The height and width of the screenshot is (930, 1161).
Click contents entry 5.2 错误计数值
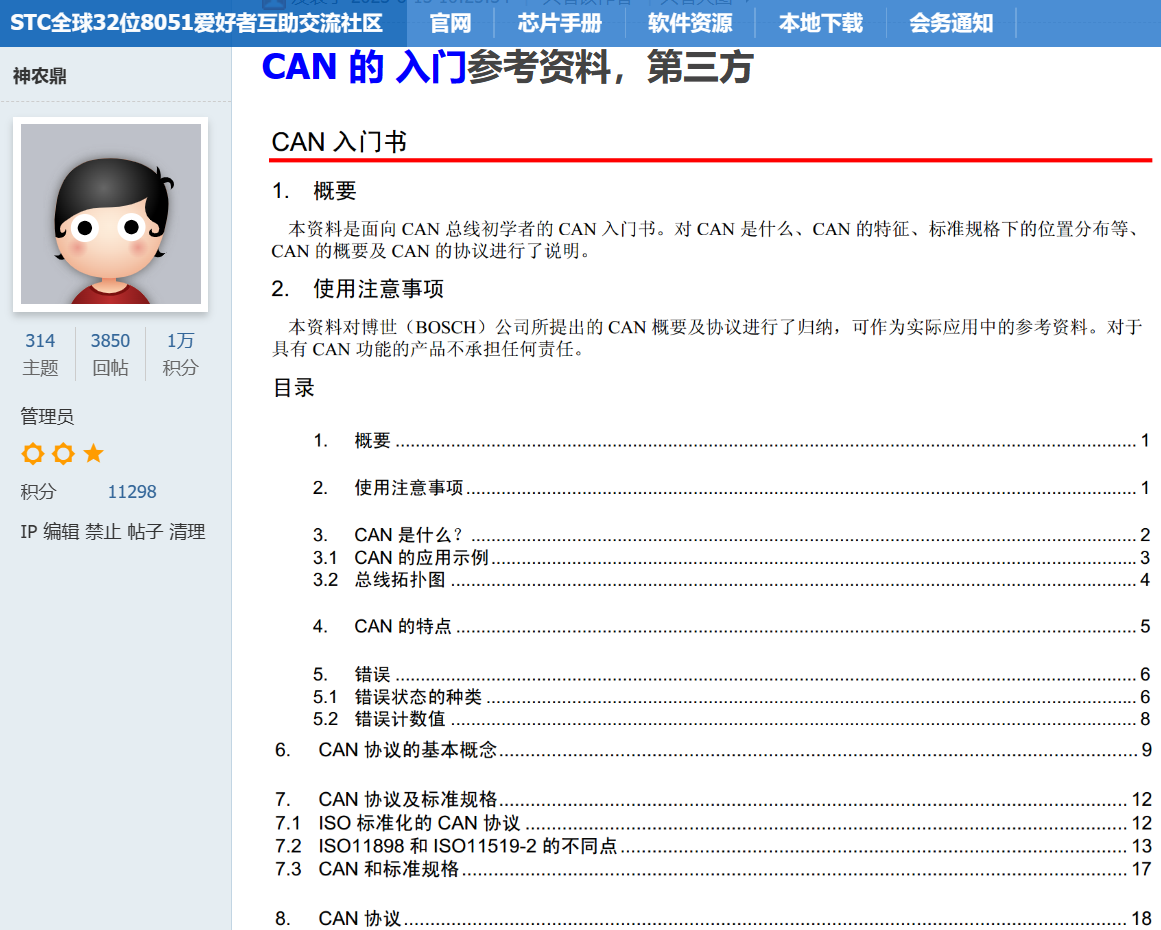click(x=731, y=719)
